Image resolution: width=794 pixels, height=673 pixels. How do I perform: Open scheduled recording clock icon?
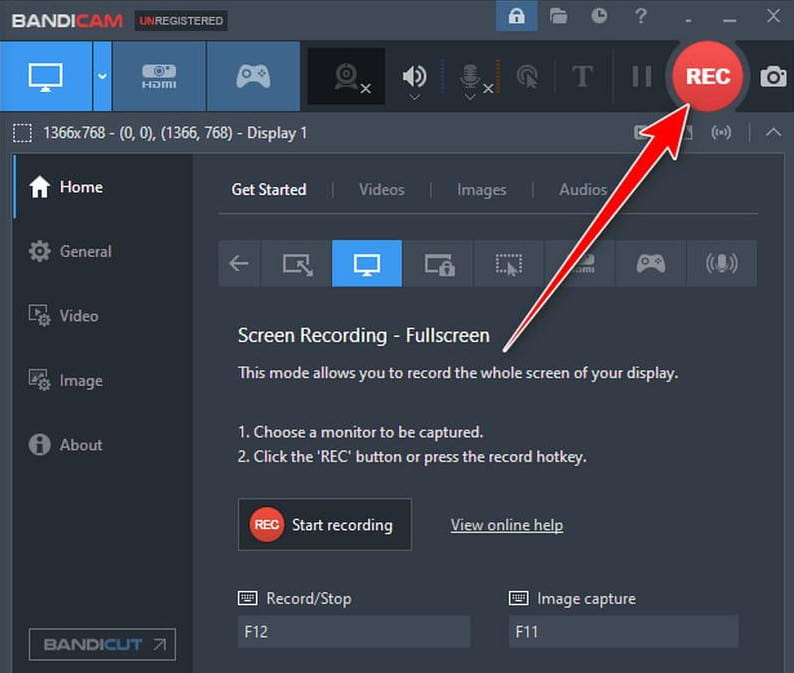pyautogui.click(x=600, y=16)
